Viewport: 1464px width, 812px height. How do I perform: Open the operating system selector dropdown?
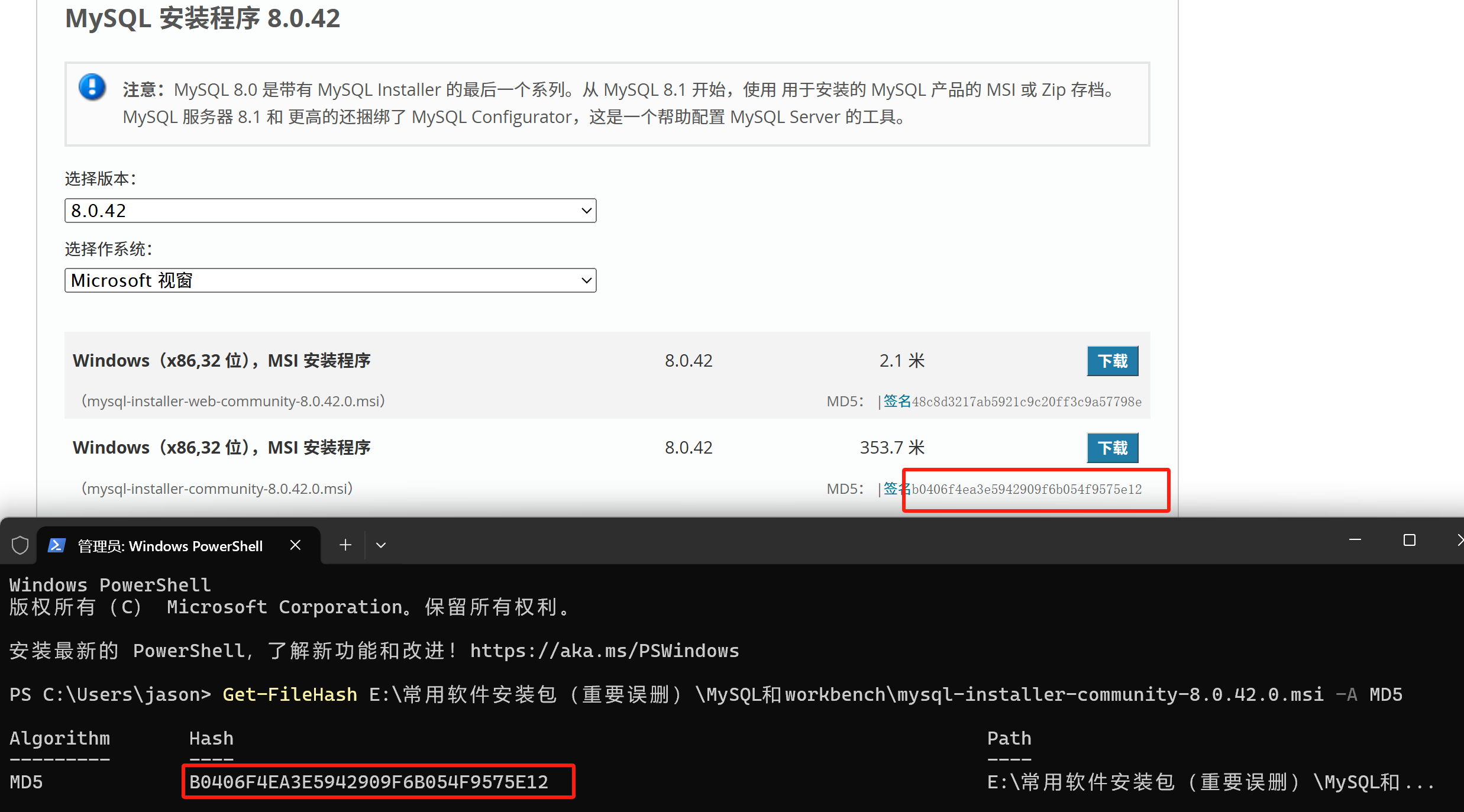(x=330, y=280)
